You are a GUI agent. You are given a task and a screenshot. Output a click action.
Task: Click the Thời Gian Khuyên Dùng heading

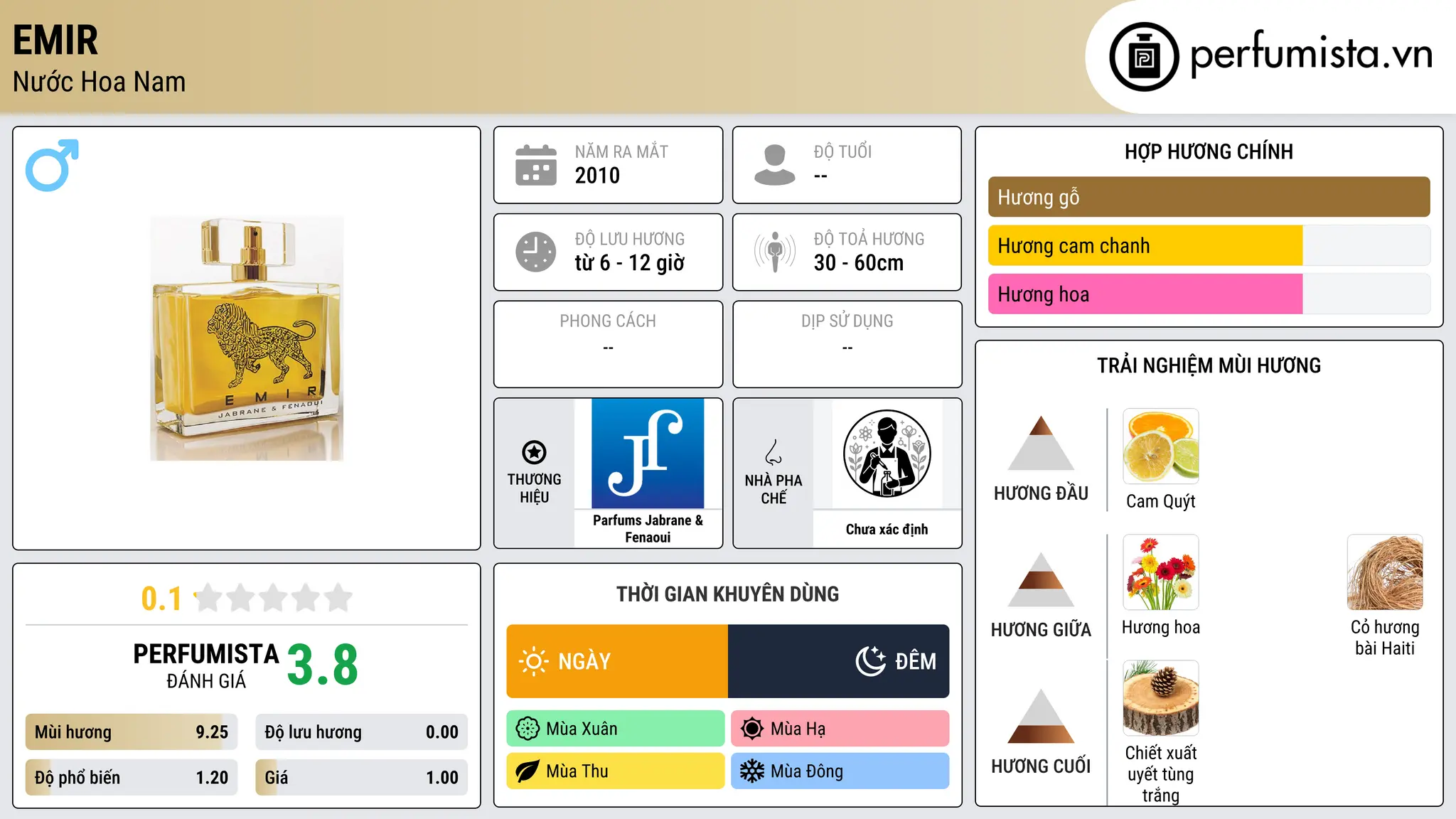click(727, 594)
